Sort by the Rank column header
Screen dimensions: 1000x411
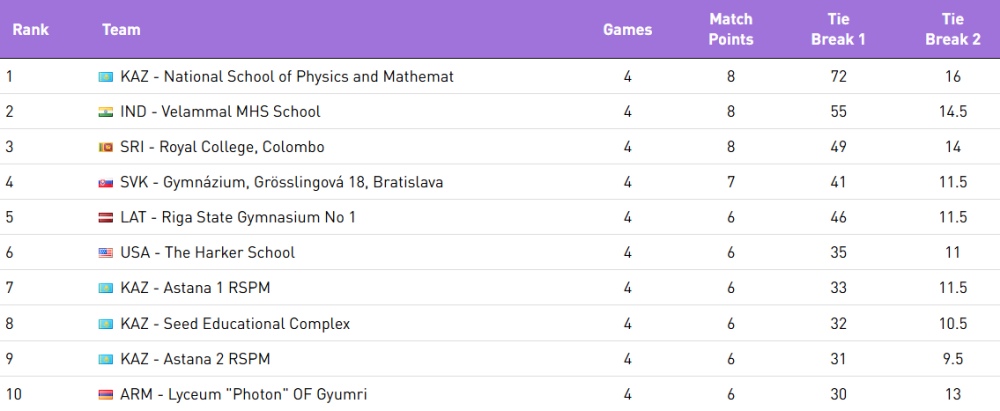(x=31, y=29)
